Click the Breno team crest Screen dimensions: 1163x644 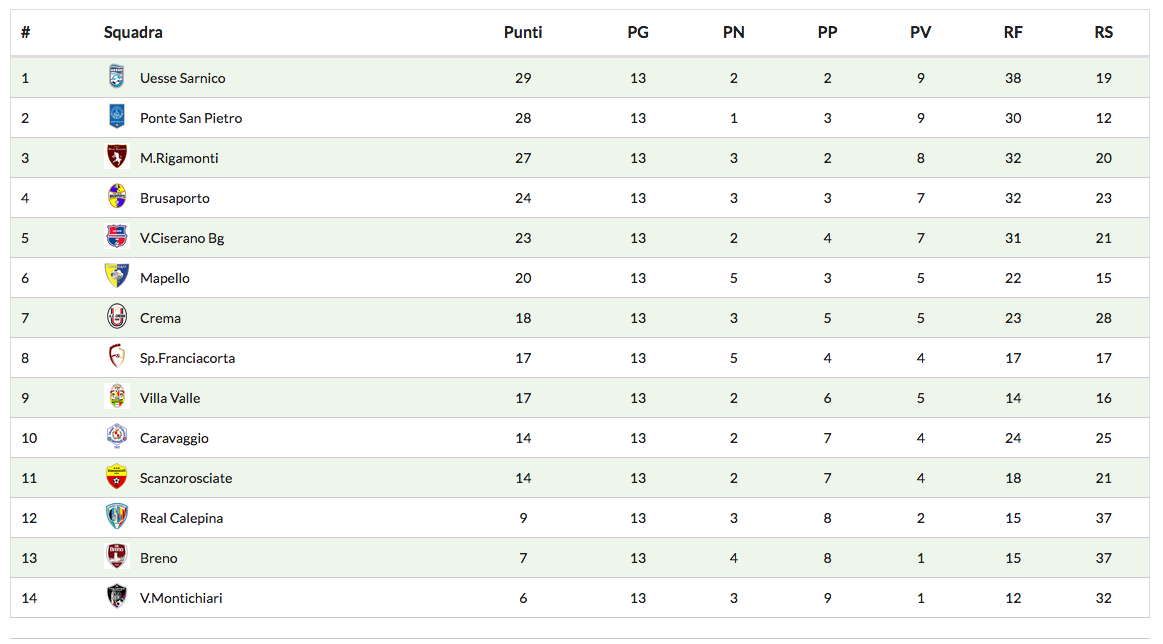pos(117,557)
